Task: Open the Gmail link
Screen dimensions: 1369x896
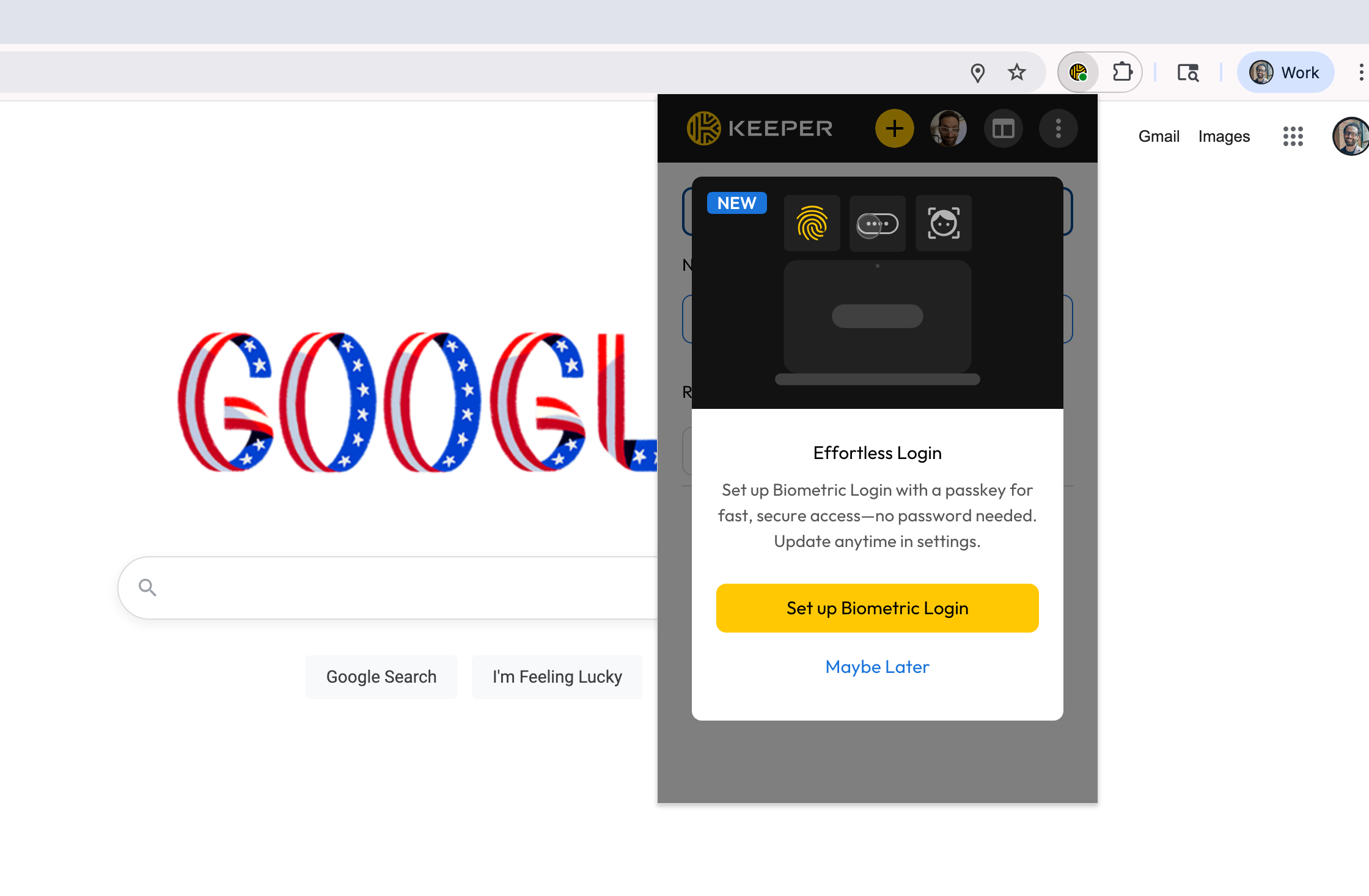Action: (x=1159, y=136)
